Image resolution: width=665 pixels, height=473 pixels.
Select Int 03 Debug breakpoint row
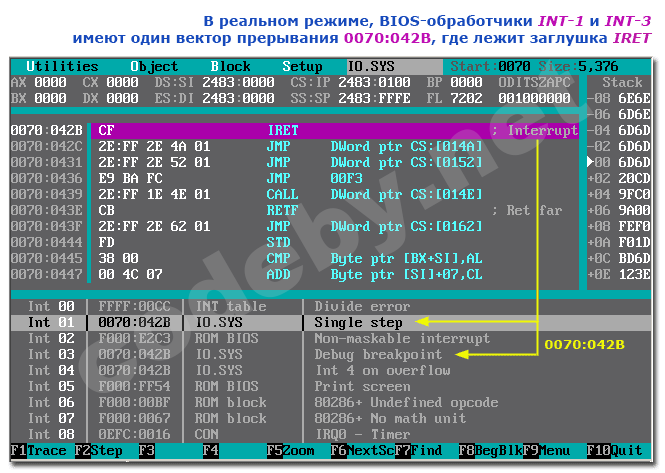[331, 354]
